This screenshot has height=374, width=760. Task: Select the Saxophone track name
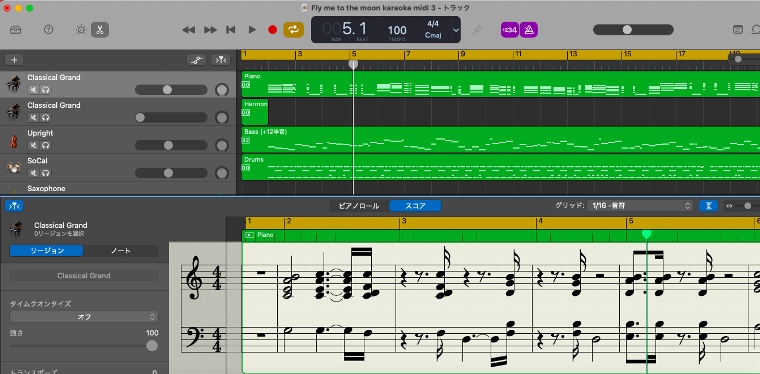[46, 188]
